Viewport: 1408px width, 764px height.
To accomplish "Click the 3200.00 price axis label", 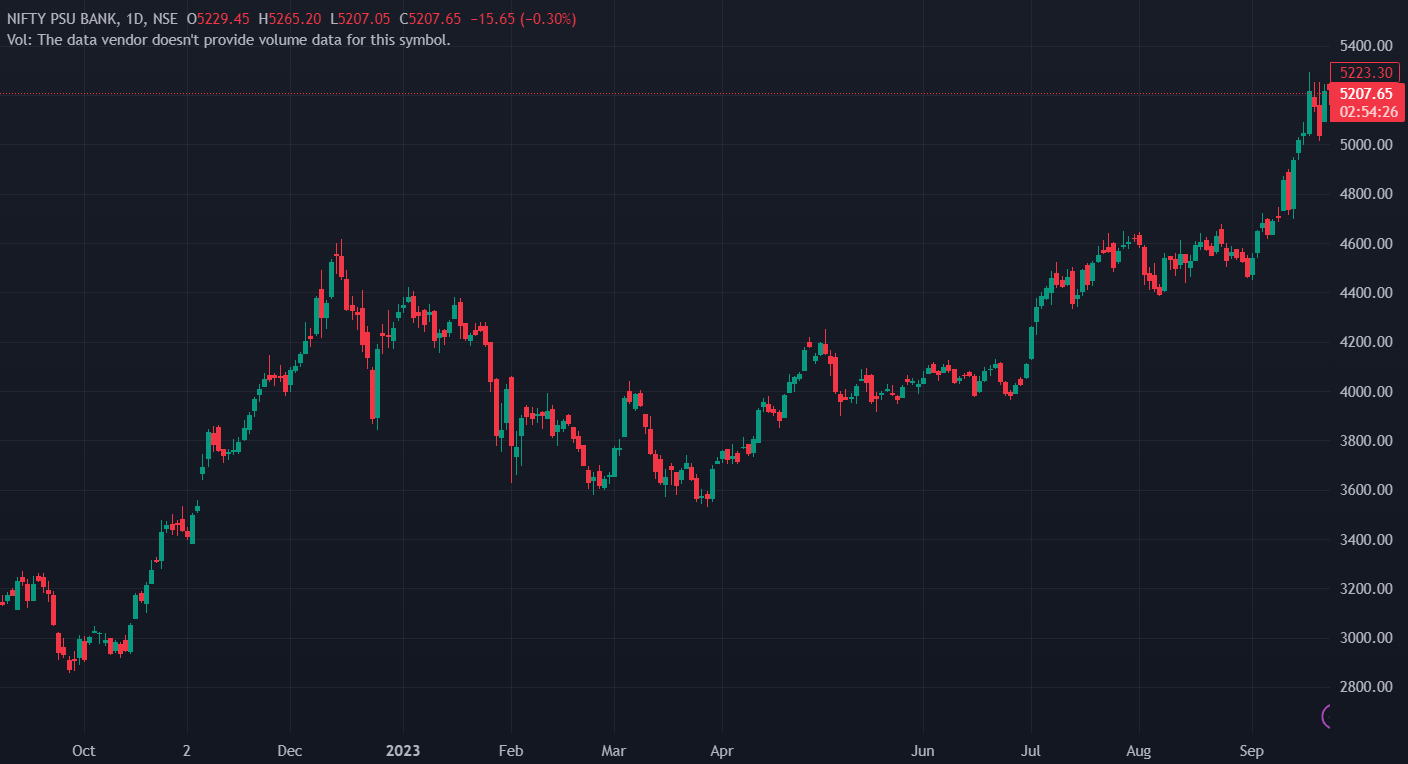I will click(1366, 589).
